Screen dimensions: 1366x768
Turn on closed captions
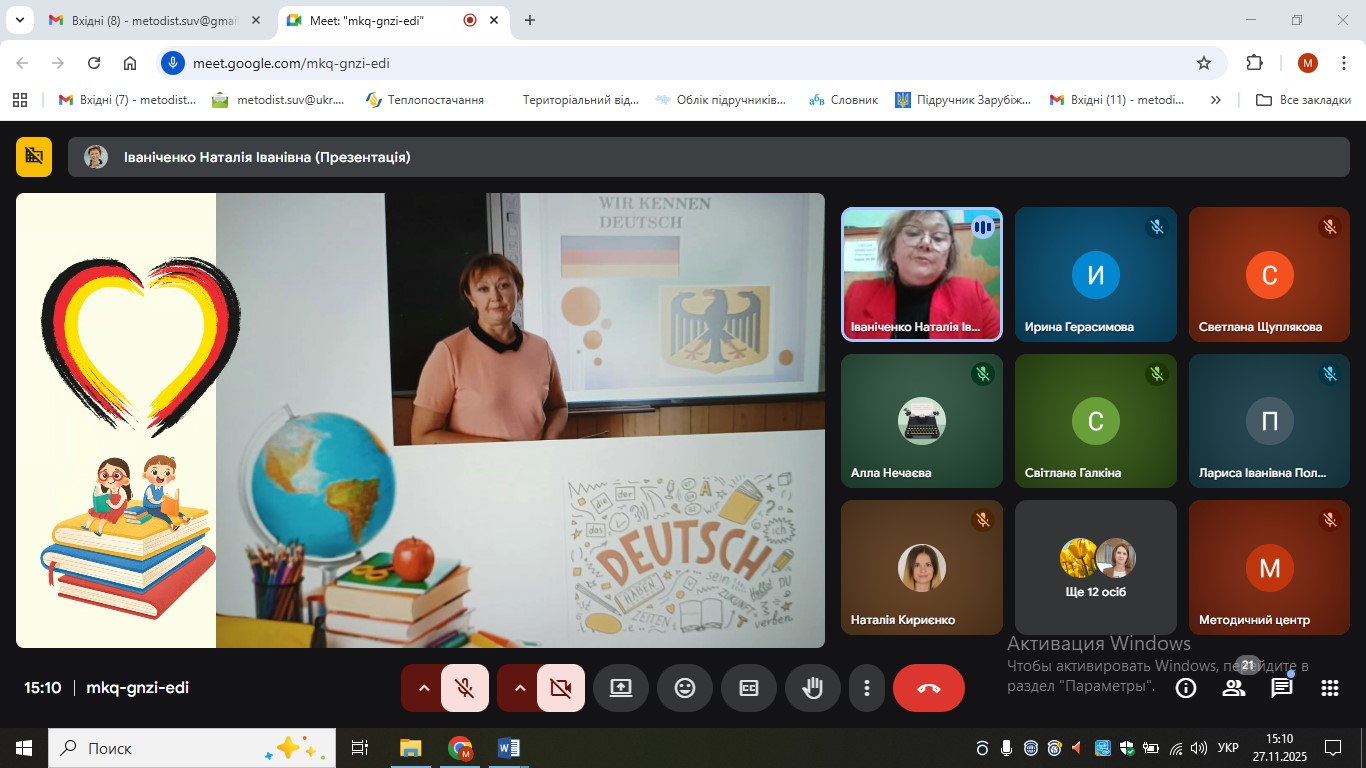coord(749,688)
